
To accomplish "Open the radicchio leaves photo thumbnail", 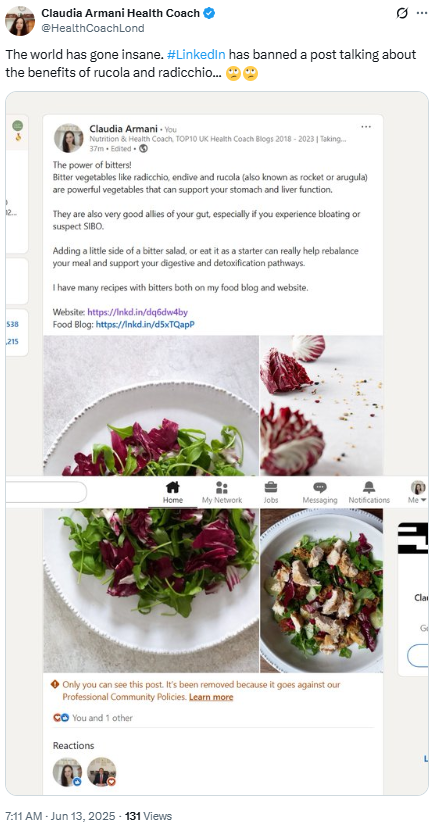I will coord(321,405).
